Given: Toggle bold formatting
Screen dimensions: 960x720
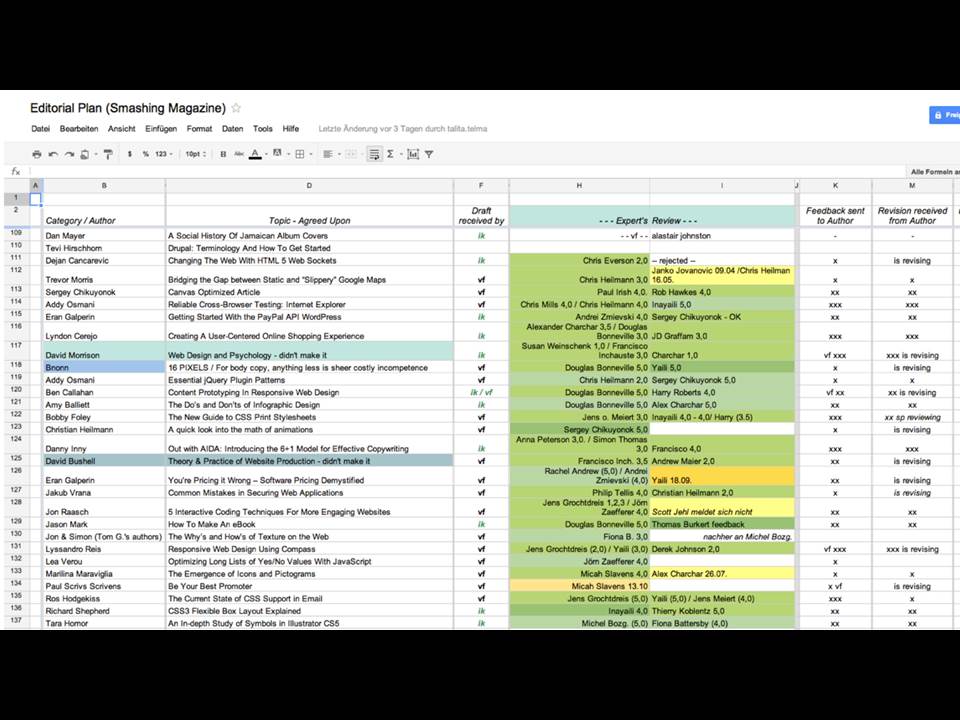Looking at the screenshot, I should click(223, 154).
